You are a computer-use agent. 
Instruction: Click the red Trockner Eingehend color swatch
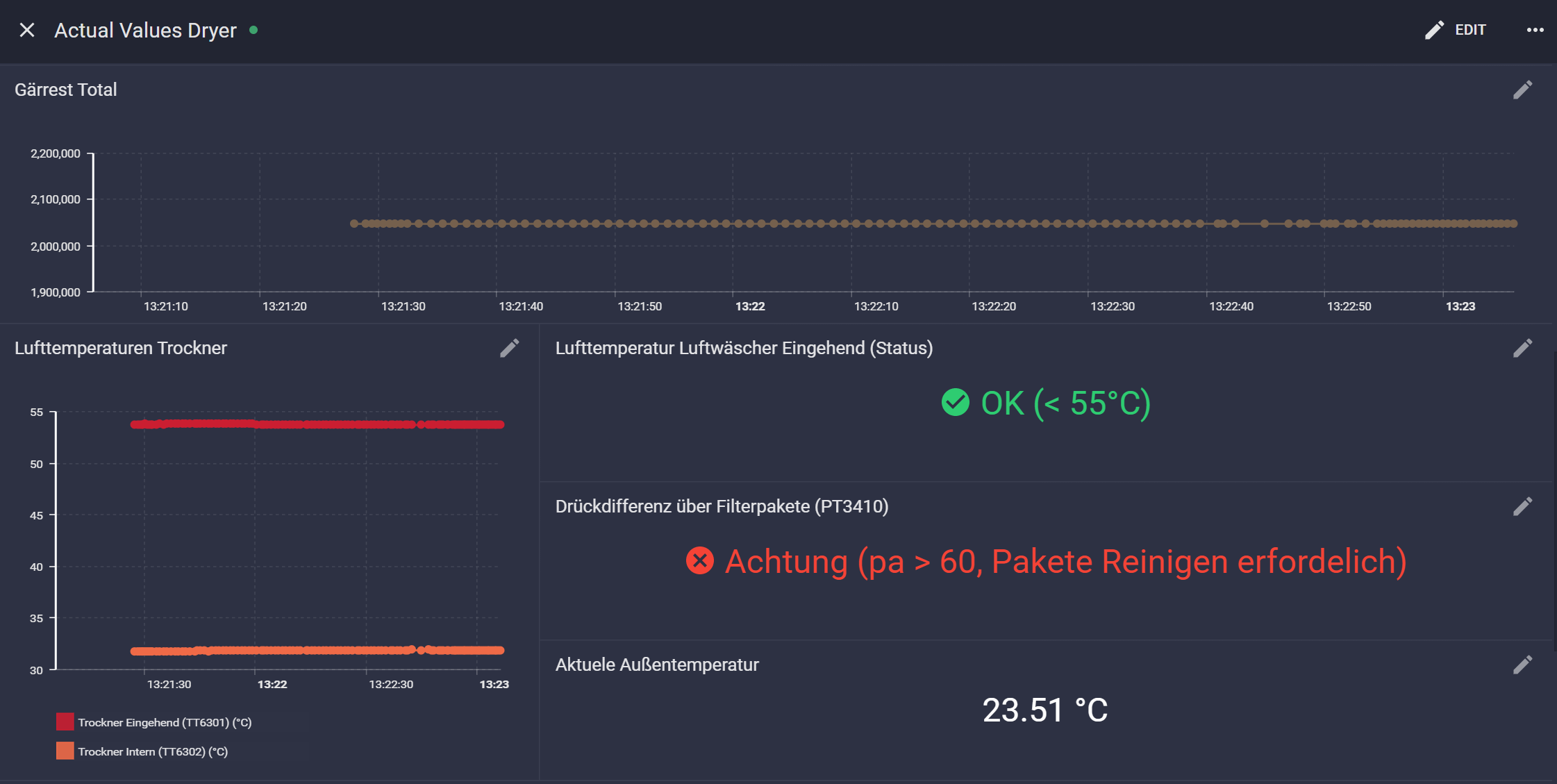coord(65,722)
